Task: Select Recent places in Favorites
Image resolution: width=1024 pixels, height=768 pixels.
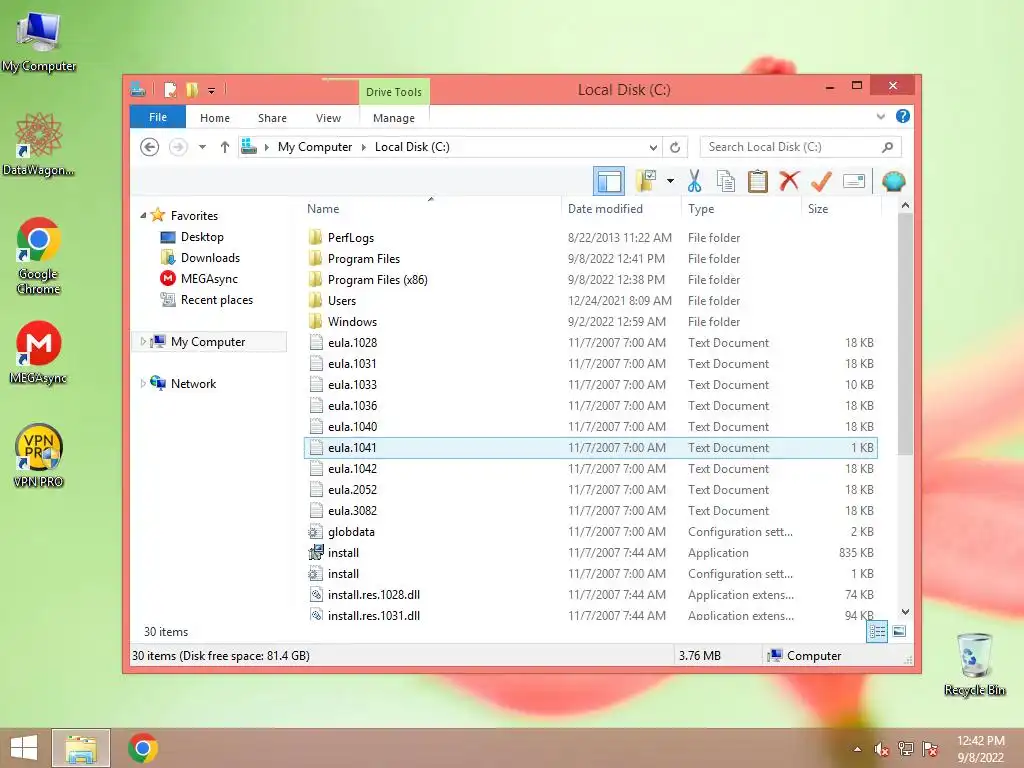Action: pyautogui.click(x=216, y=300)
